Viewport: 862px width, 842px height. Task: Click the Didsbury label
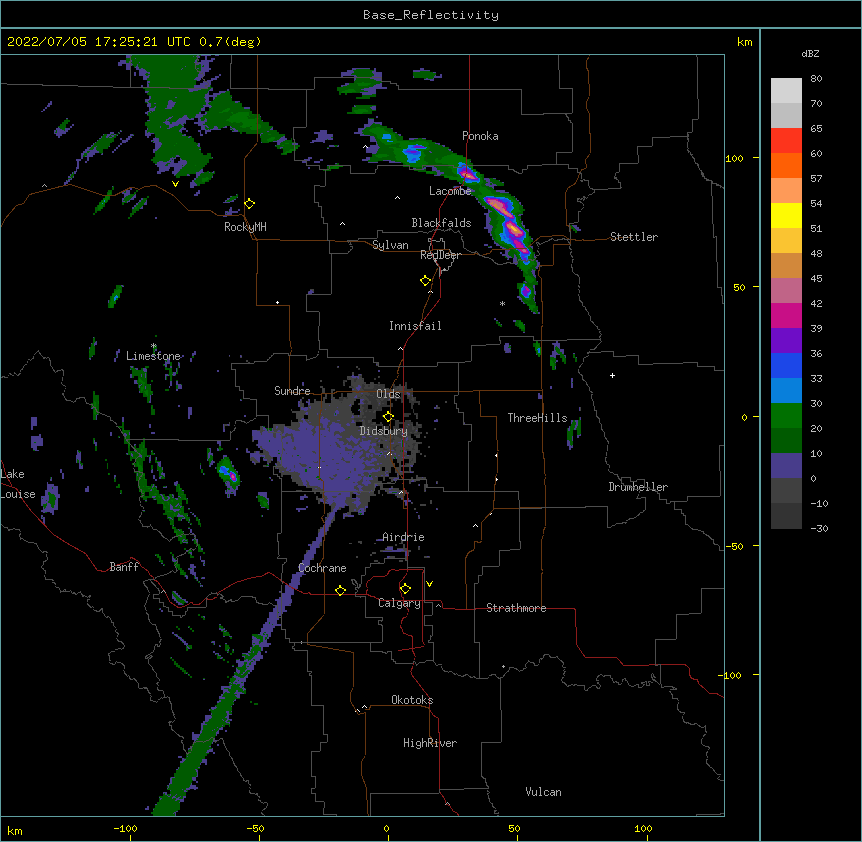(x=384, y=431)
